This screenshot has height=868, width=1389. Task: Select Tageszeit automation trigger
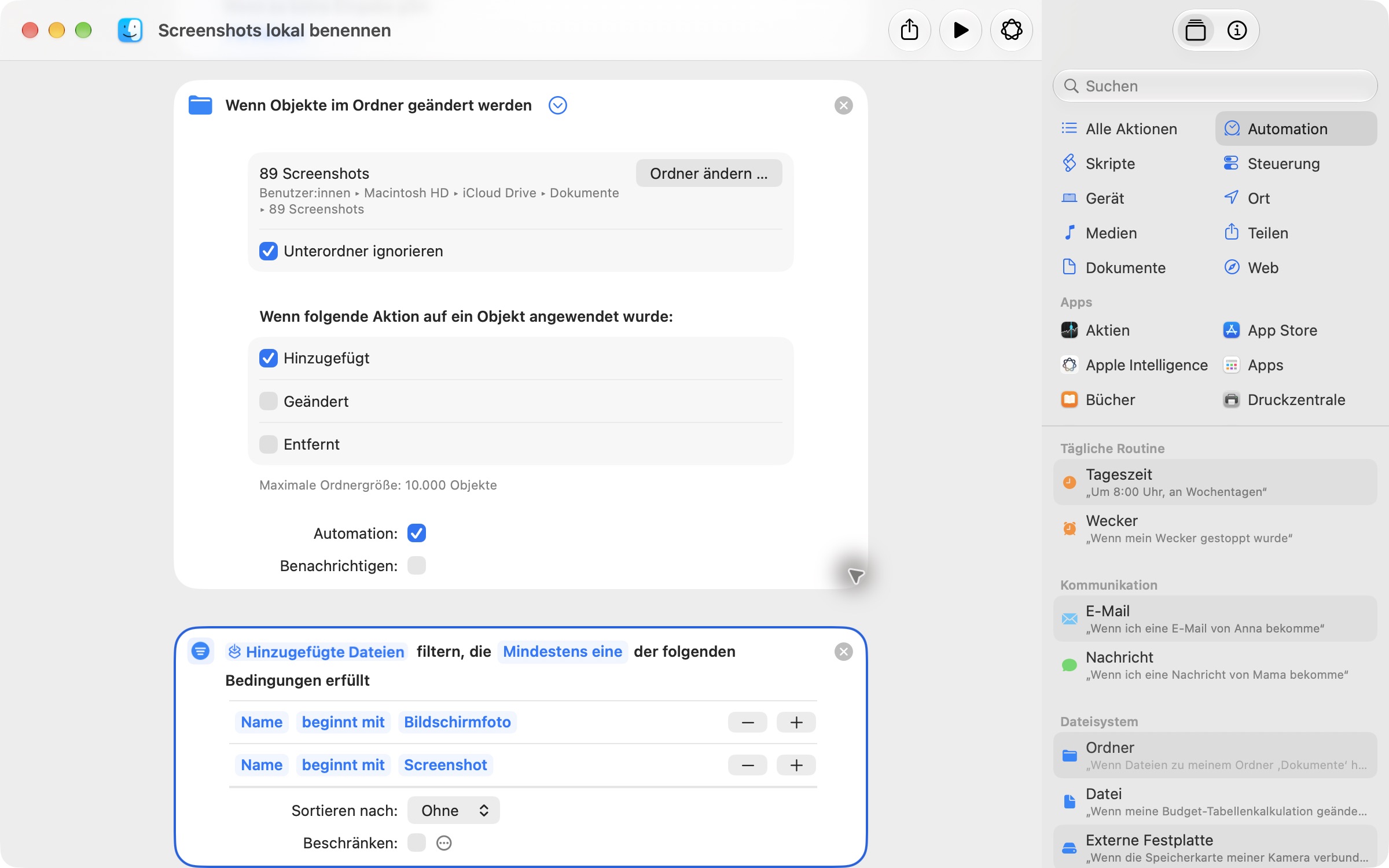coord(1215,482)
